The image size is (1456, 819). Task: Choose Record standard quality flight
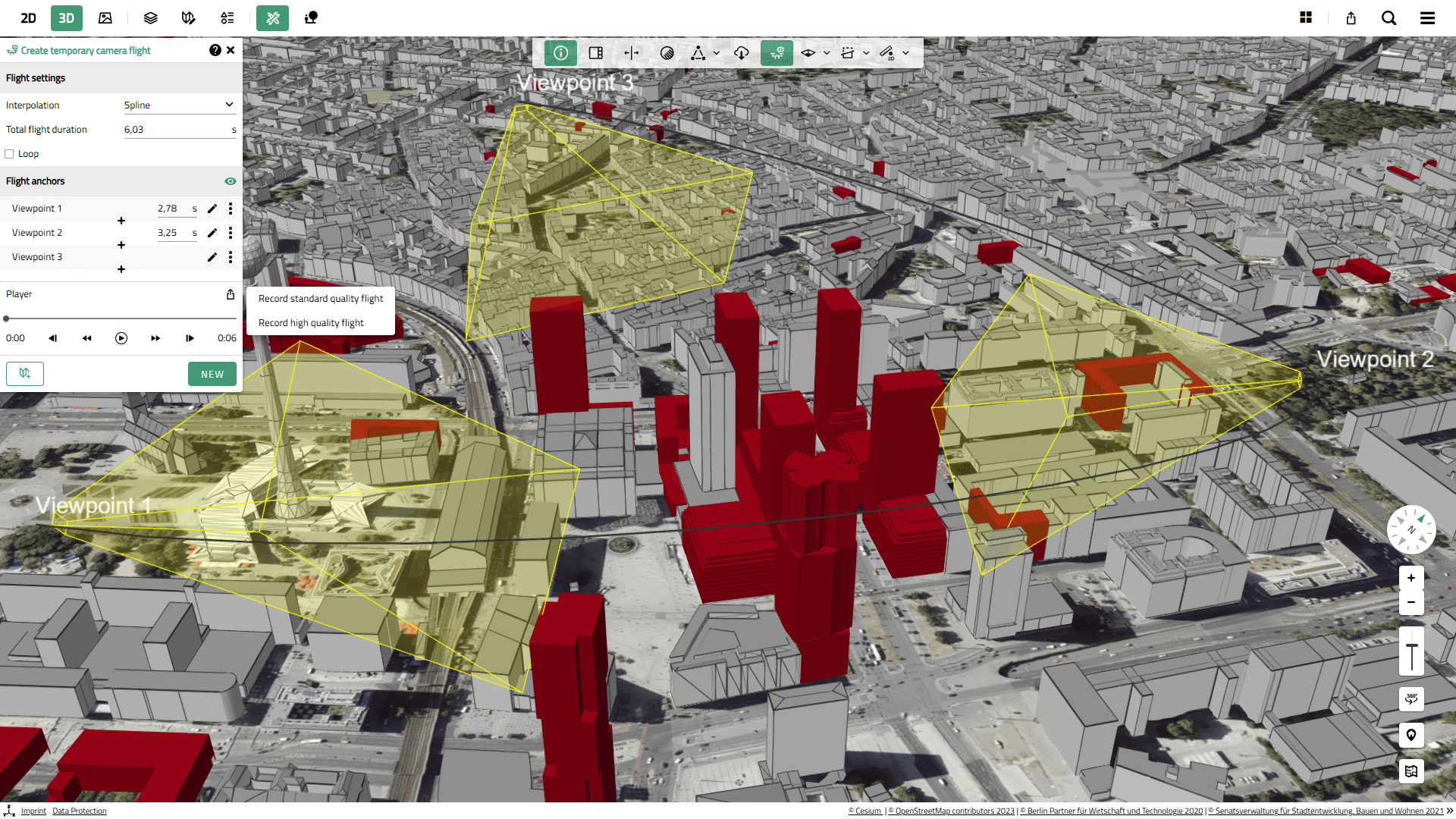pos(321,299)
